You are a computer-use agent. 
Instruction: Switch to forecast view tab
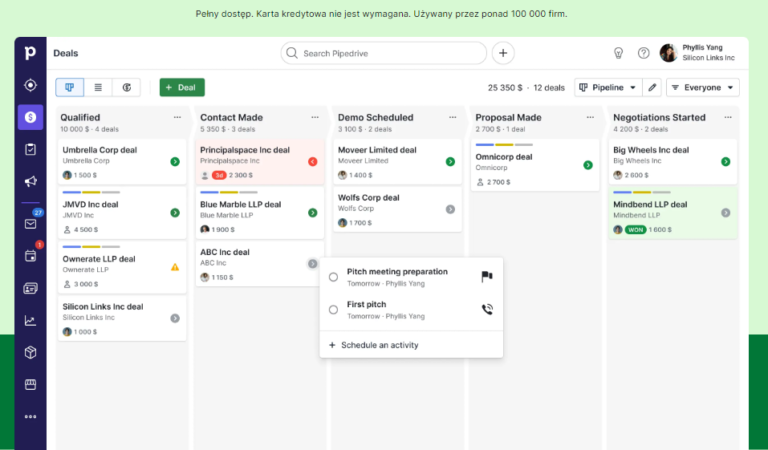(127, 88)
